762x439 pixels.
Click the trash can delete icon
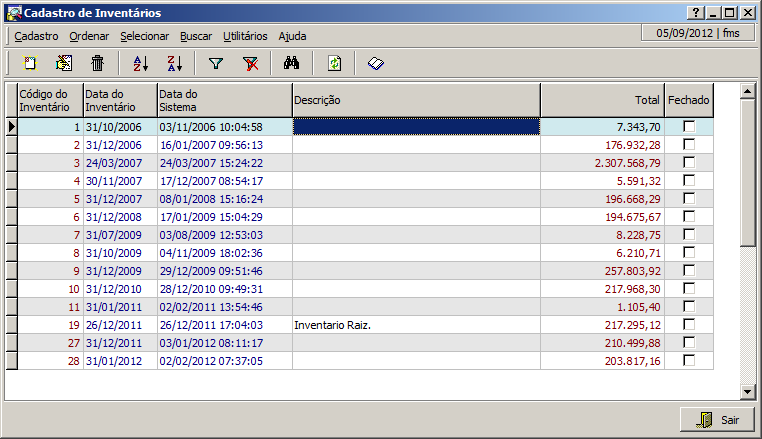[x=97, y=64]
